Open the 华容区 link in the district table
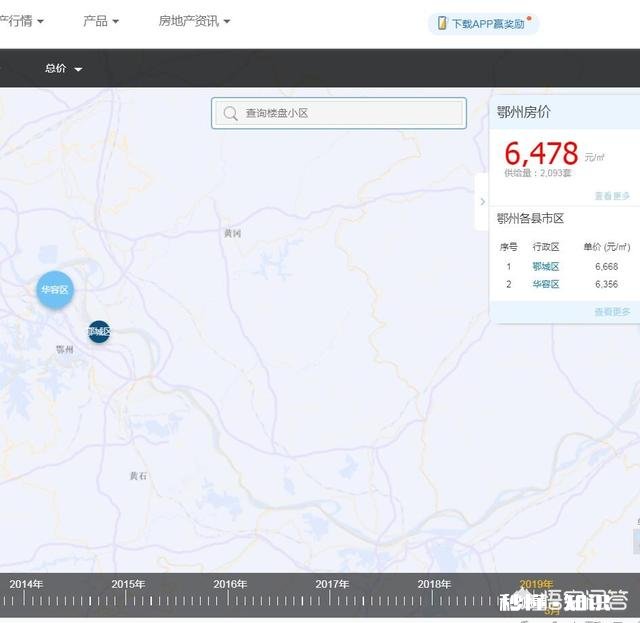 (x=546, y=284)
